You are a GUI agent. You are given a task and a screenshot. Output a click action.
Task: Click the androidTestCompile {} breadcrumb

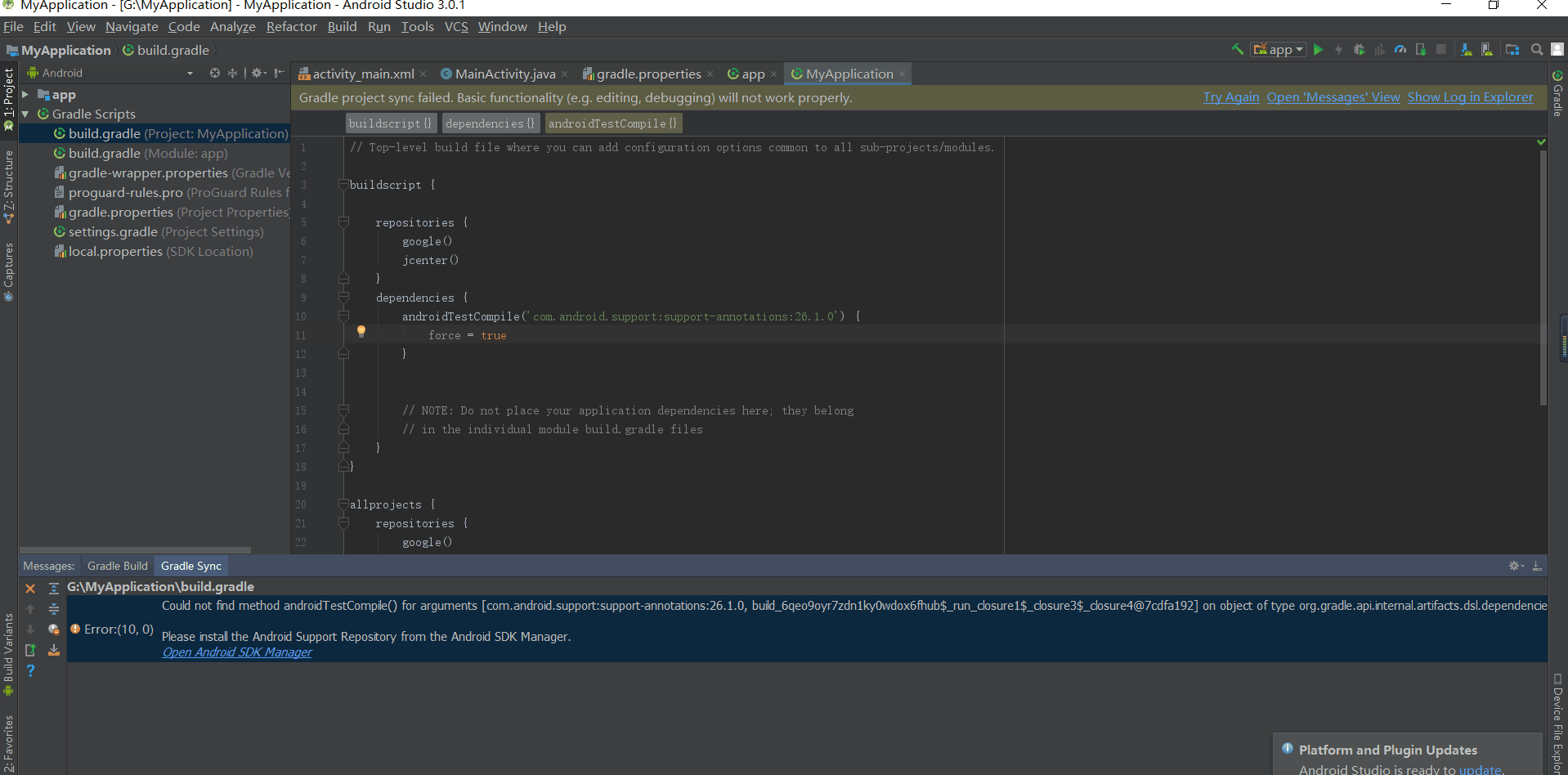pos(613,123)
